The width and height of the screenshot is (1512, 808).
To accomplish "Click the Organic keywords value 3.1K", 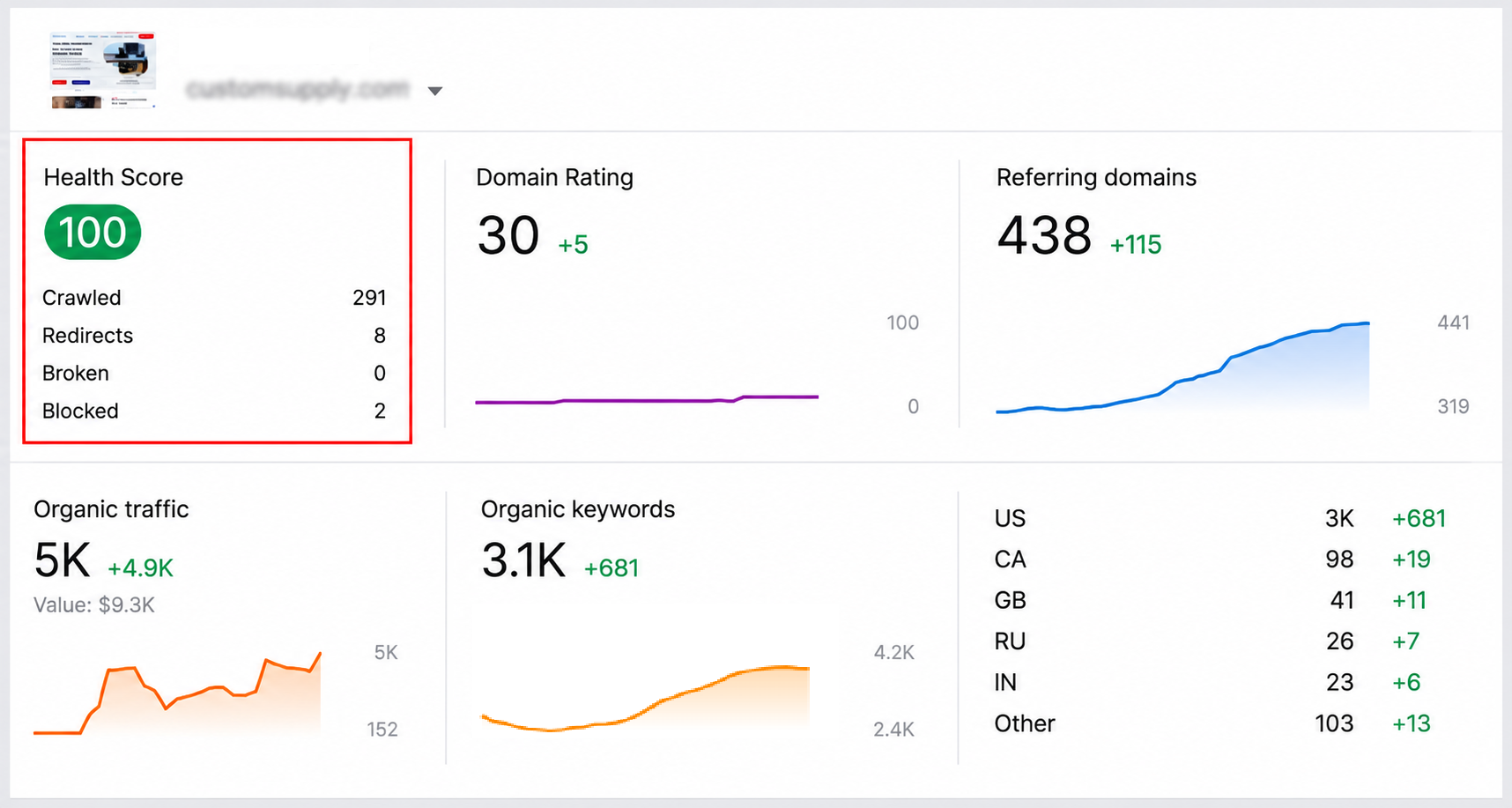I will 523,560.
